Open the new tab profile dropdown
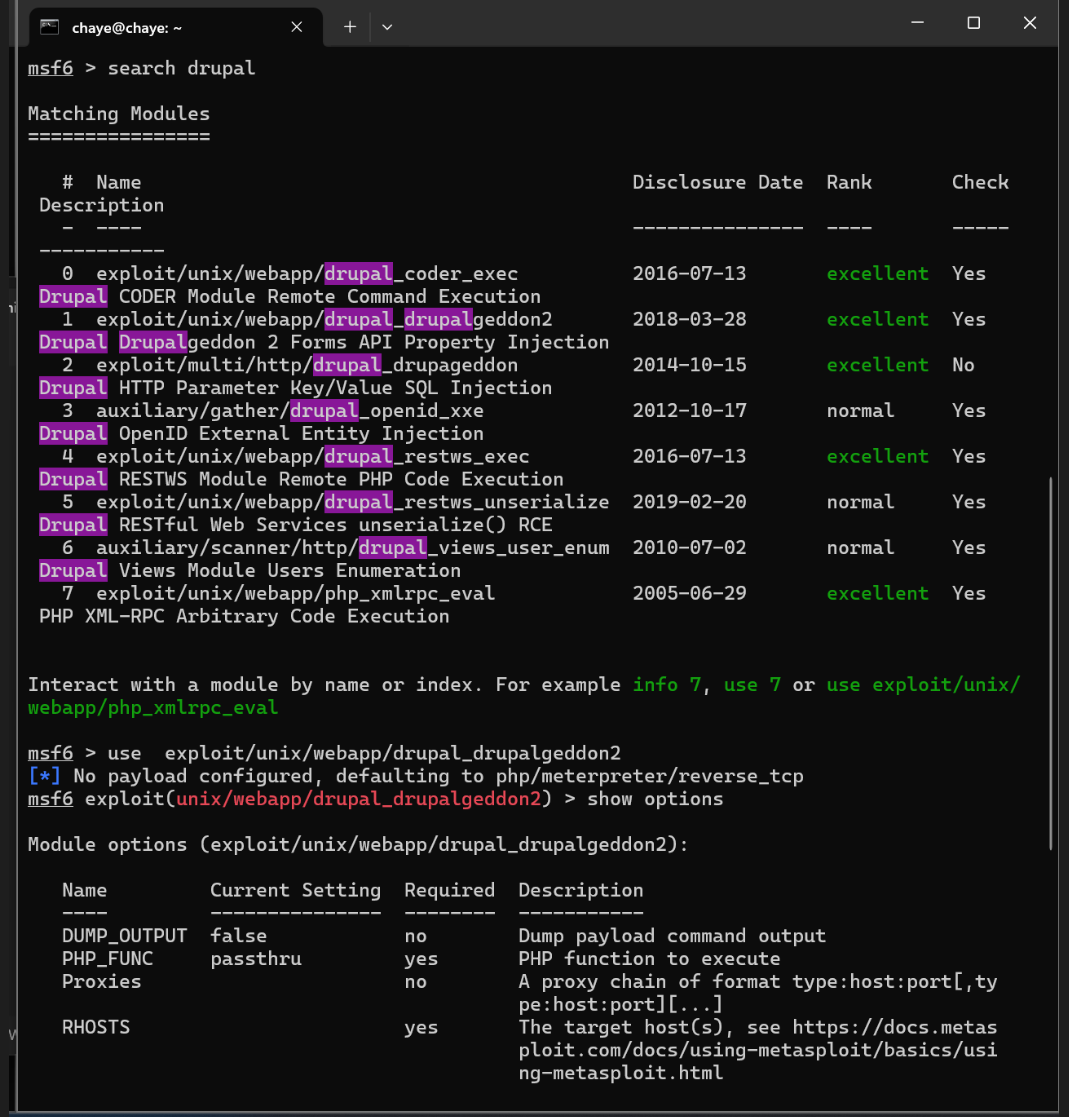Viewport: 1069px width, 1117px height. pos(387,27)
